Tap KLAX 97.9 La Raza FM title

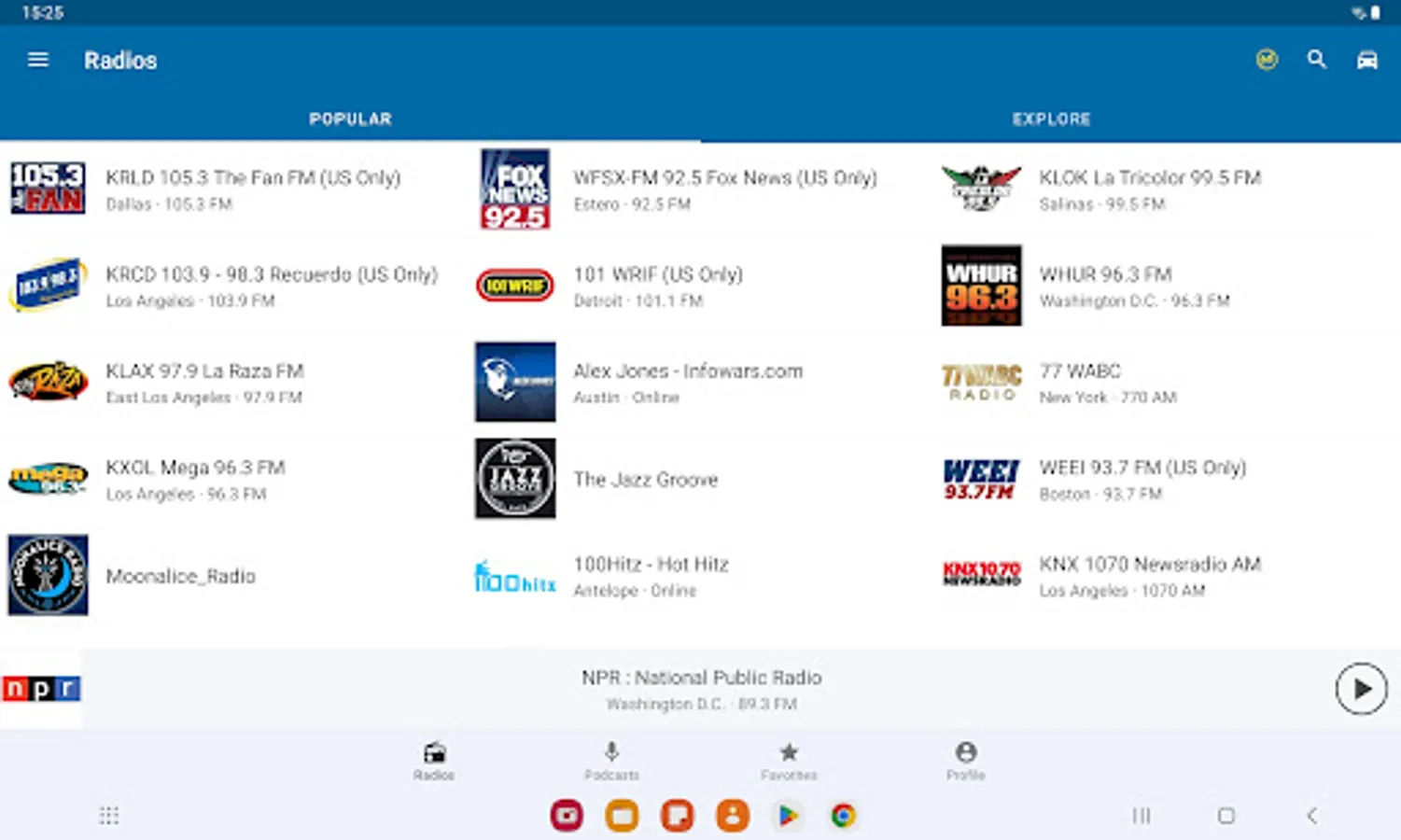pyautogui.click(x=204, y=371)
